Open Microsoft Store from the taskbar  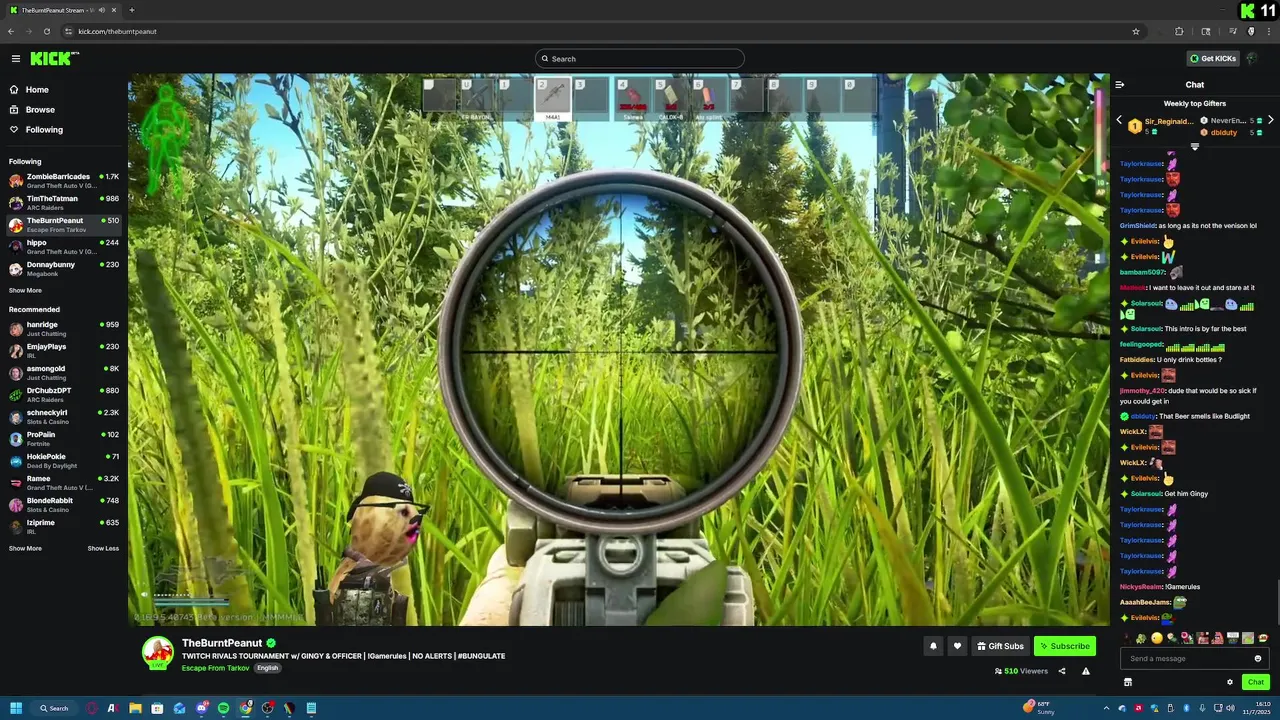tap(157, 708)
